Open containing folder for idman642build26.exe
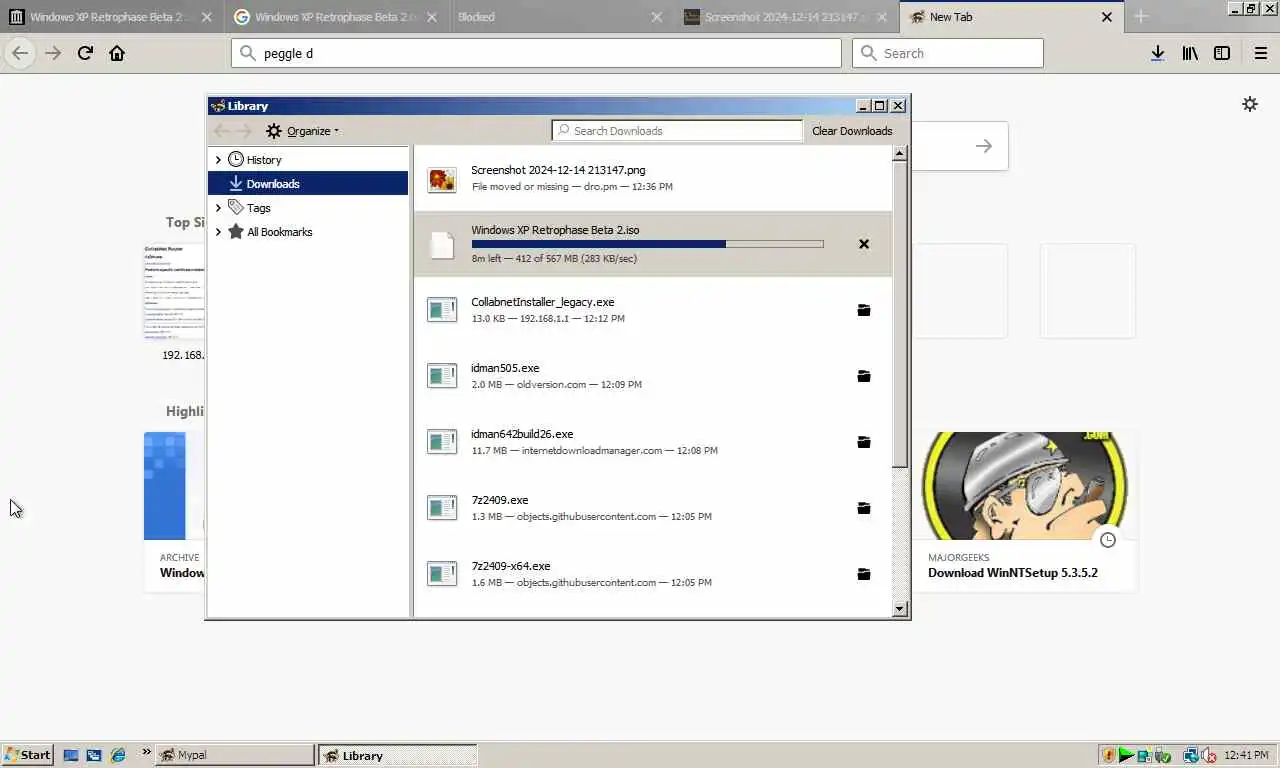 click(x=864, y=442)
